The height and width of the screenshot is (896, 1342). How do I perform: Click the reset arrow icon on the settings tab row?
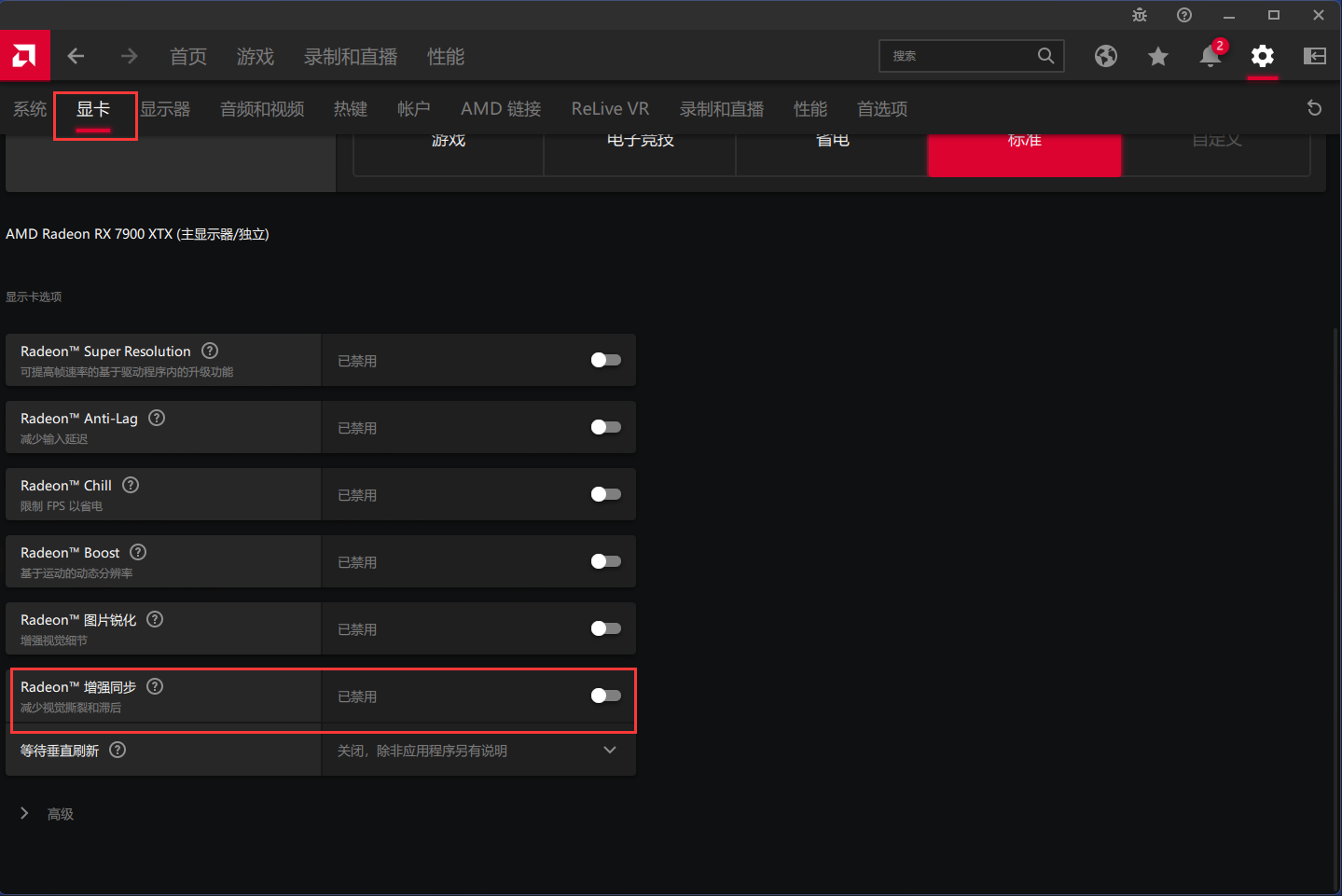click(x=1315, y=108)
